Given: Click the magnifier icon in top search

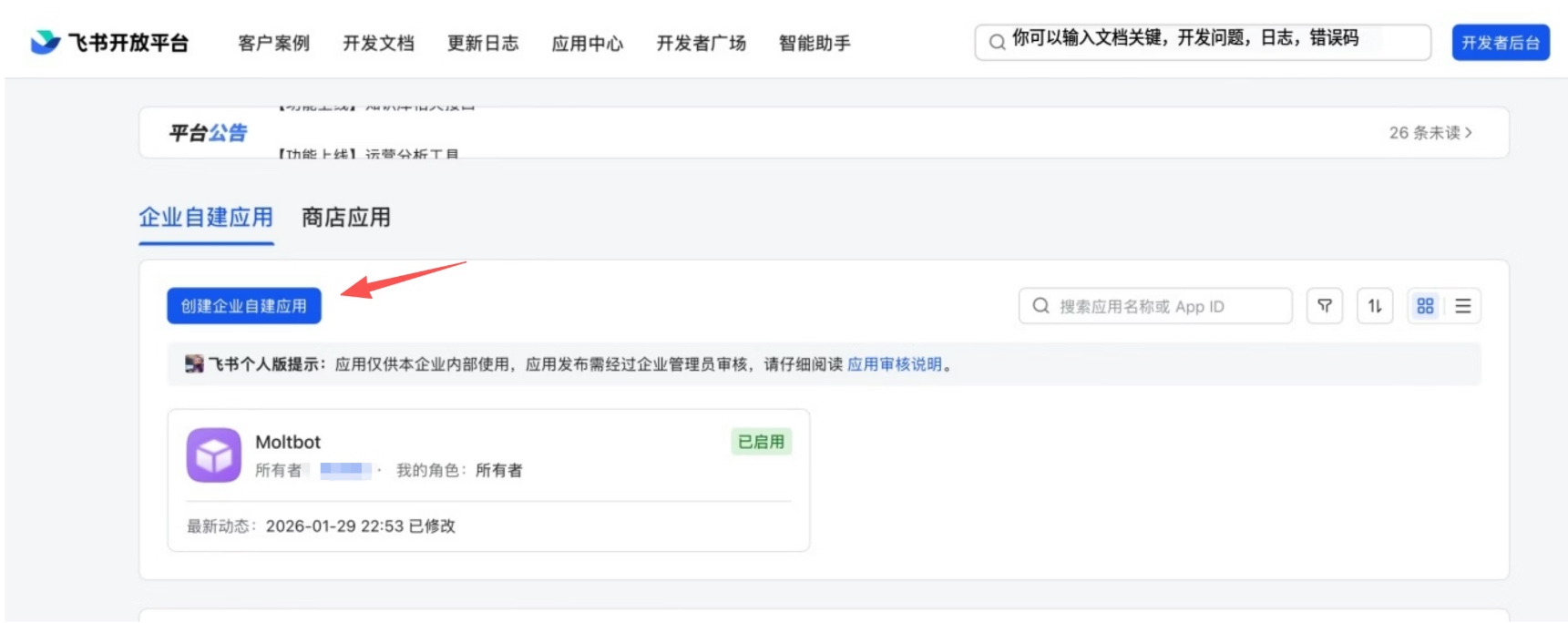Looking at the screenshot, I should coord(998,42).
